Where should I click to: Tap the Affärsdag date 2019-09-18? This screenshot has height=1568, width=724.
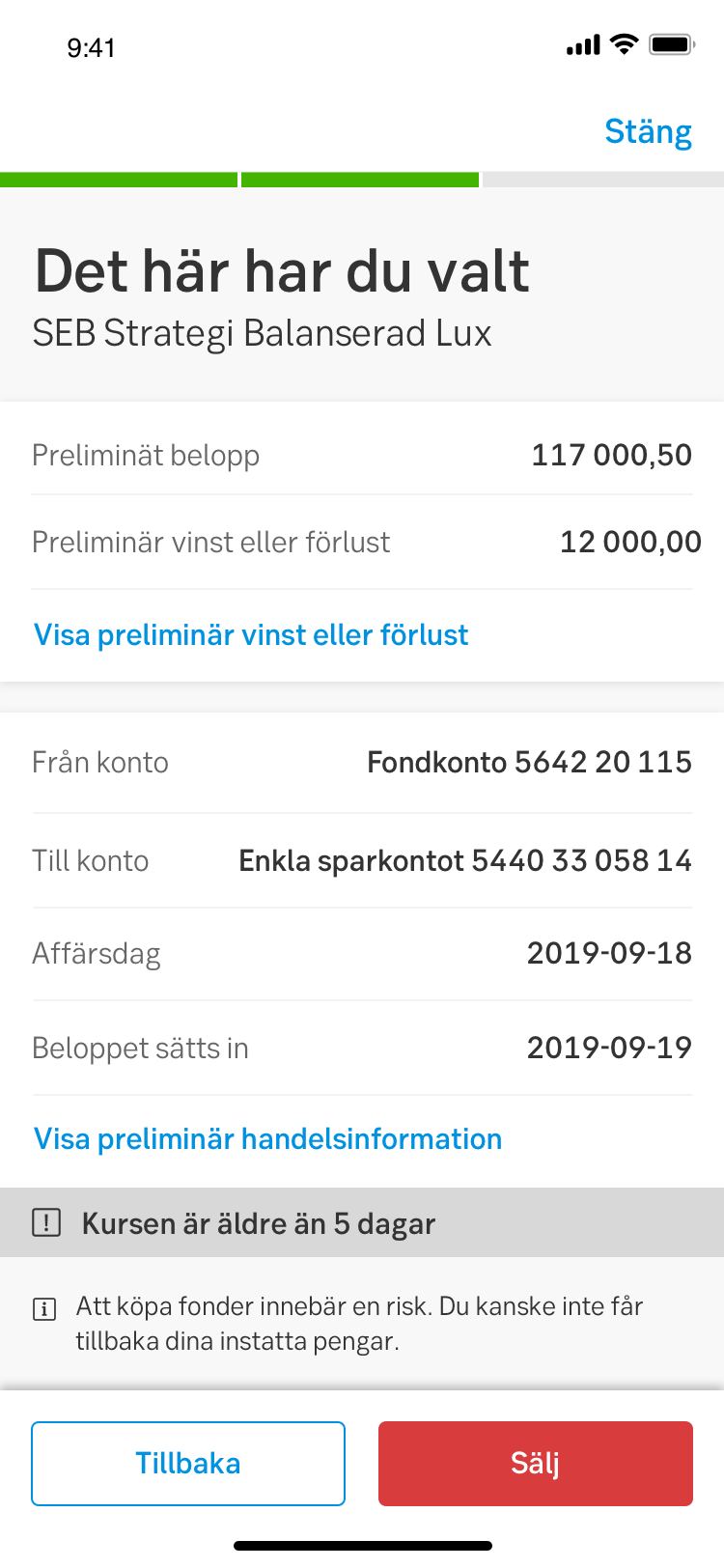pos(609,953)
